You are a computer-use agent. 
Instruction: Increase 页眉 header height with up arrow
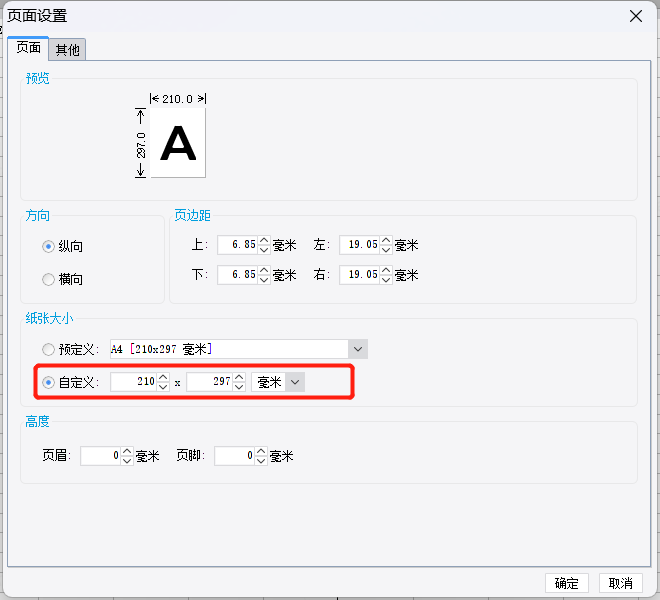pos(127,451)
